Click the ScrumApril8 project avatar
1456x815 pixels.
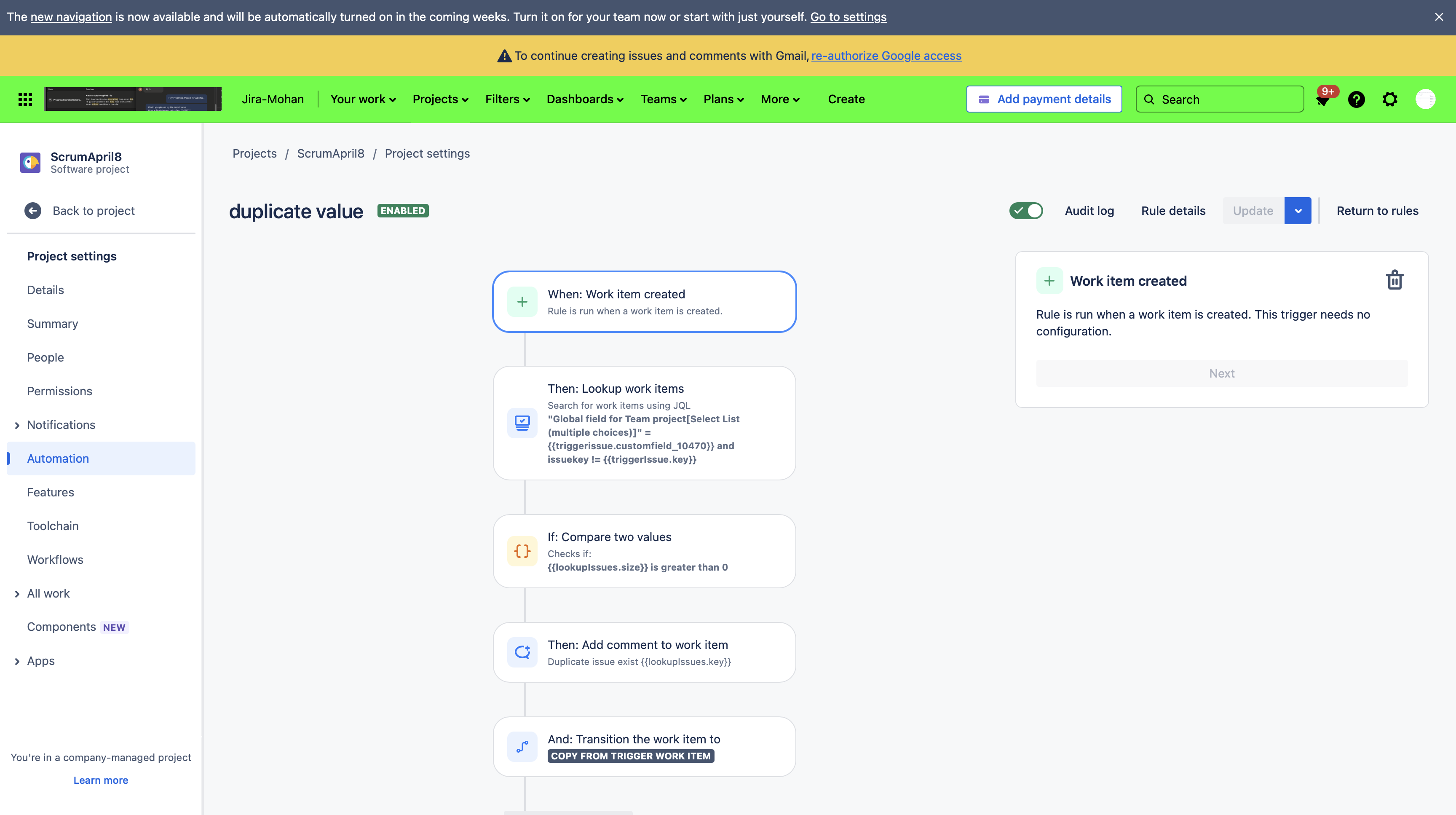(30, 162)
